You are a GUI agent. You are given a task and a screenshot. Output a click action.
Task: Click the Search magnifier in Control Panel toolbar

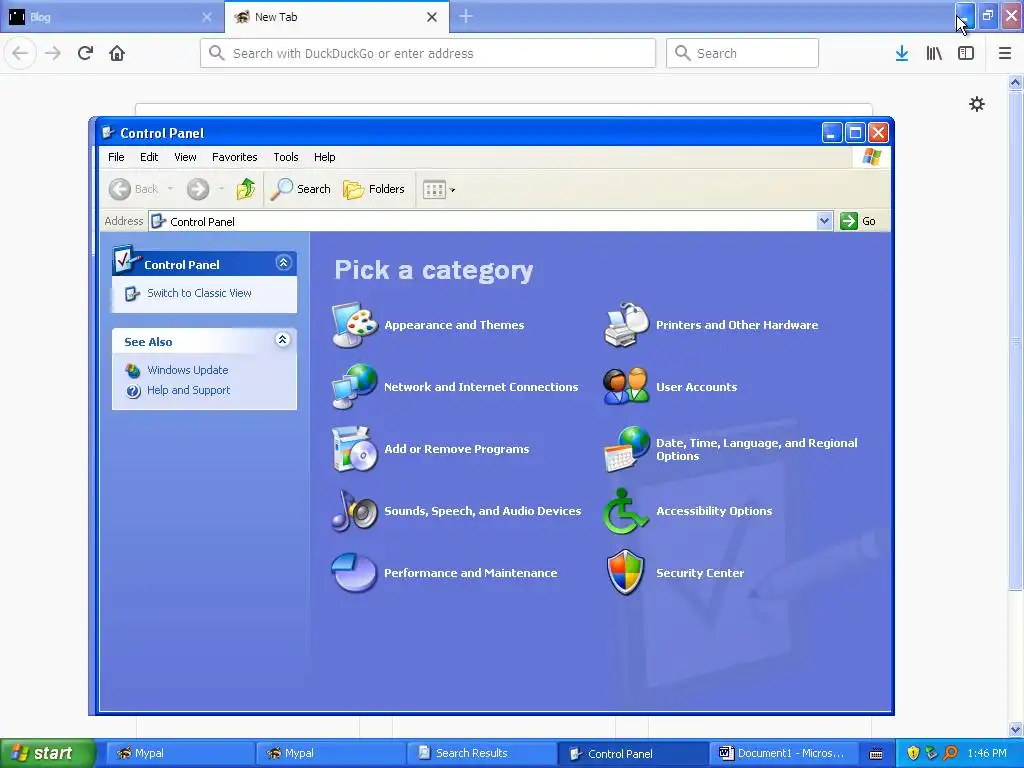click(301, 189)
